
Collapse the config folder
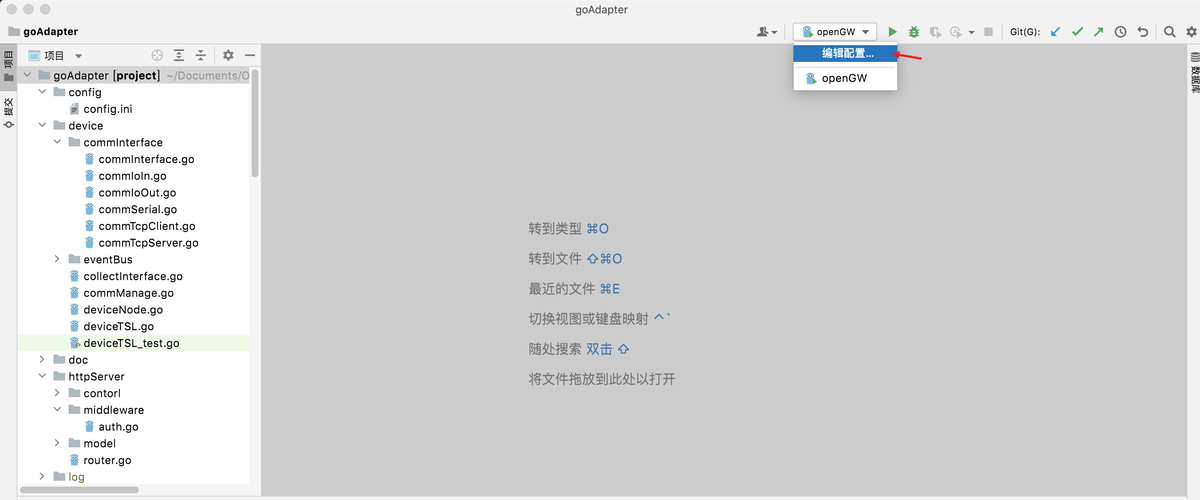[x=42, y=92]
